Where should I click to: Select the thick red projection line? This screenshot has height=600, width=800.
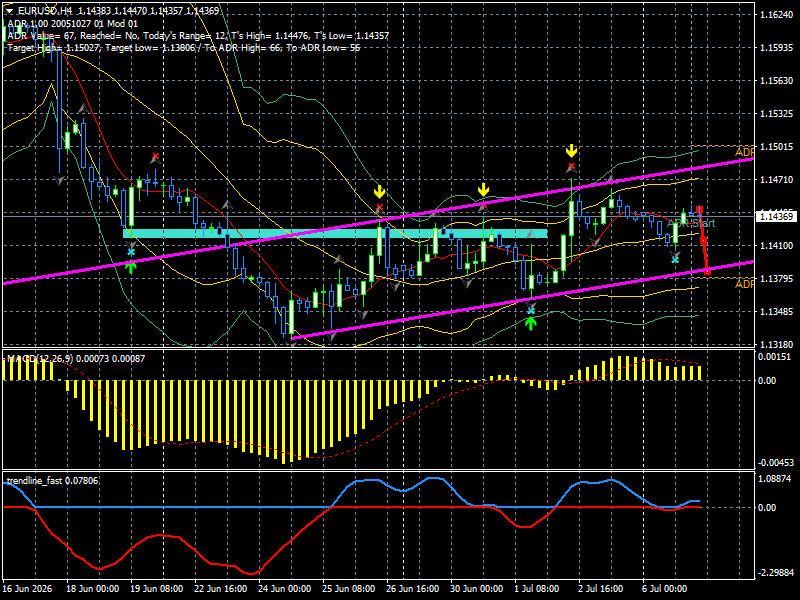click(704, 240)
